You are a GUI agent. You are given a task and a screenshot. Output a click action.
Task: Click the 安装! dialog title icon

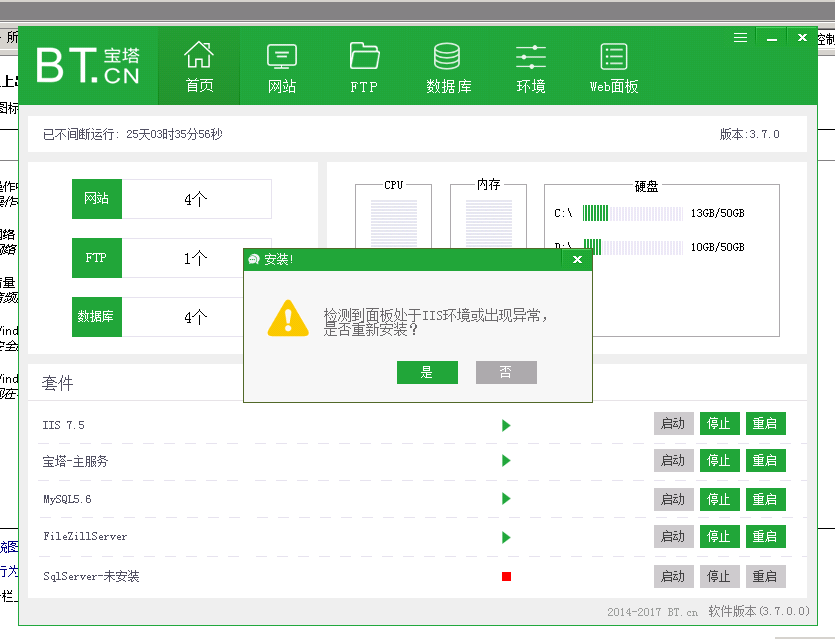pyautogui.click(x=254, y=259)
